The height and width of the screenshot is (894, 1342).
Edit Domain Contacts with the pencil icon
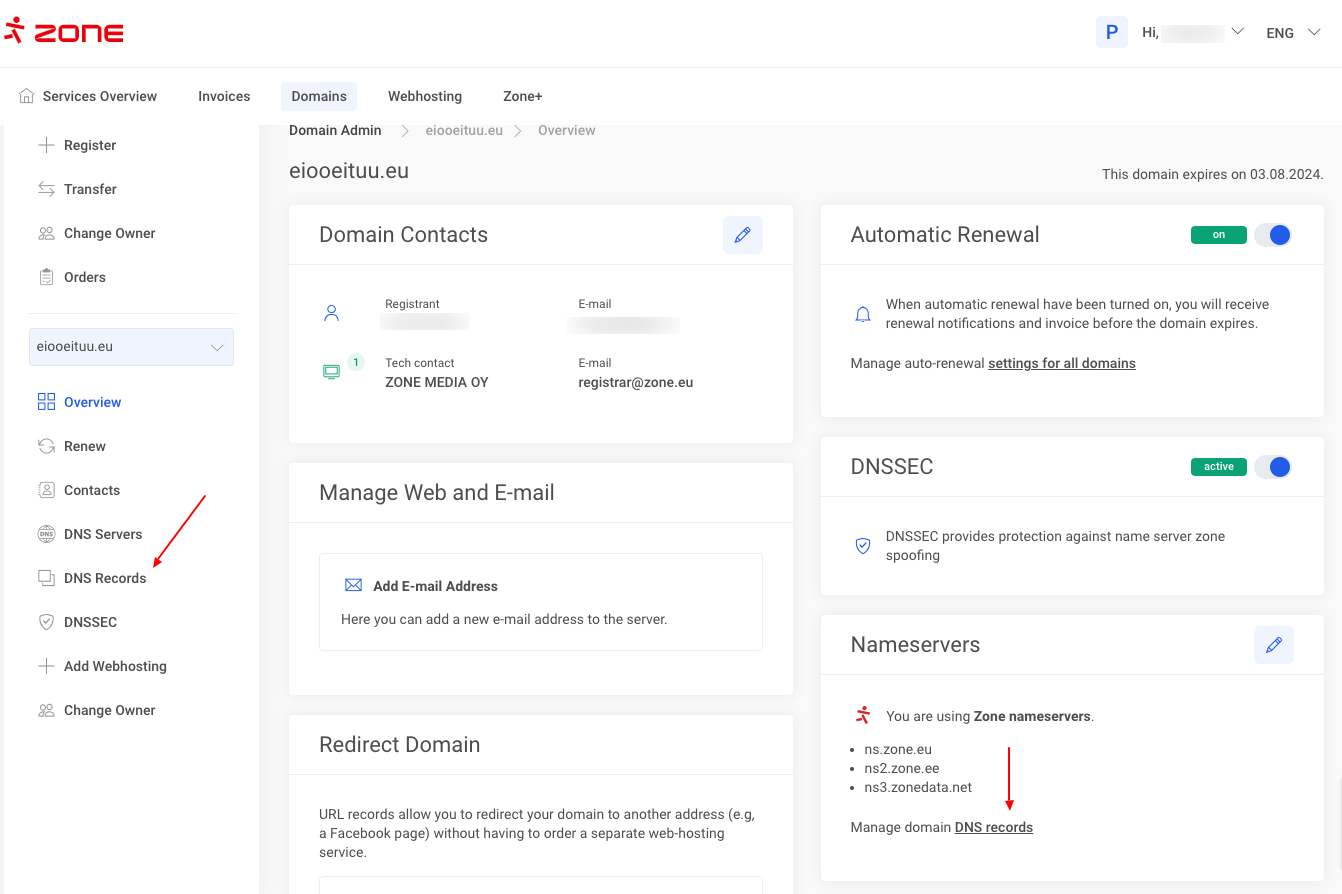coord(742,235)
